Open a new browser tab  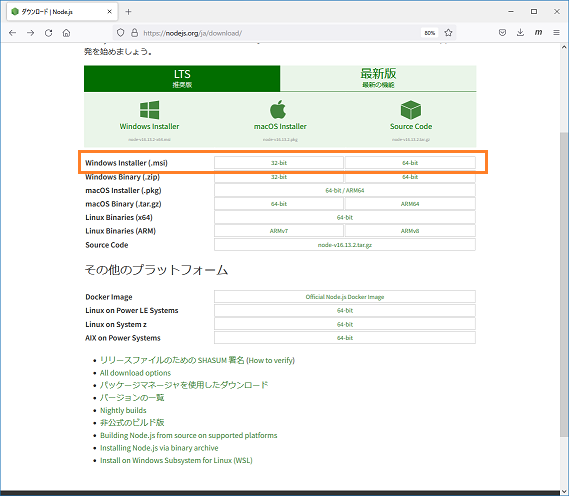point(128,12)
